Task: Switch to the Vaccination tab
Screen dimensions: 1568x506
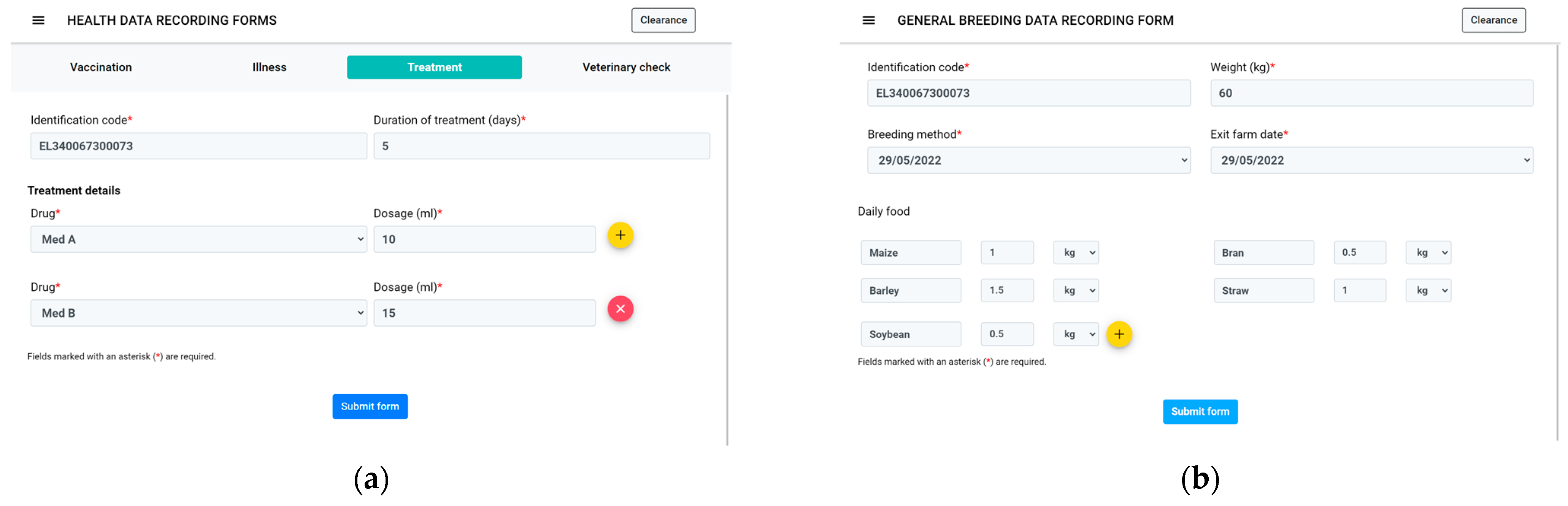Action: 100,68
